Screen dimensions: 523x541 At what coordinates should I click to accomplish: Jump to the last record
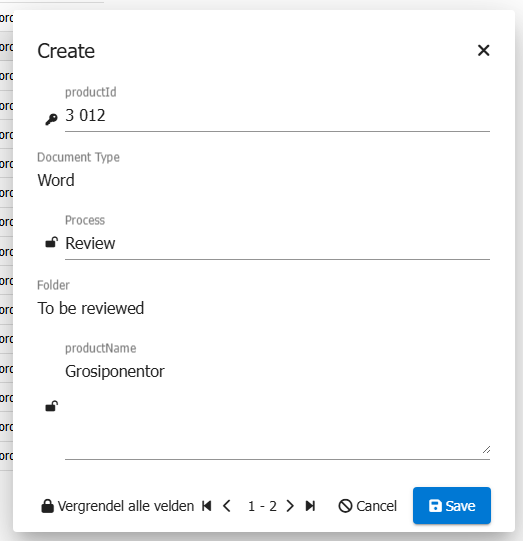[310, 506]
